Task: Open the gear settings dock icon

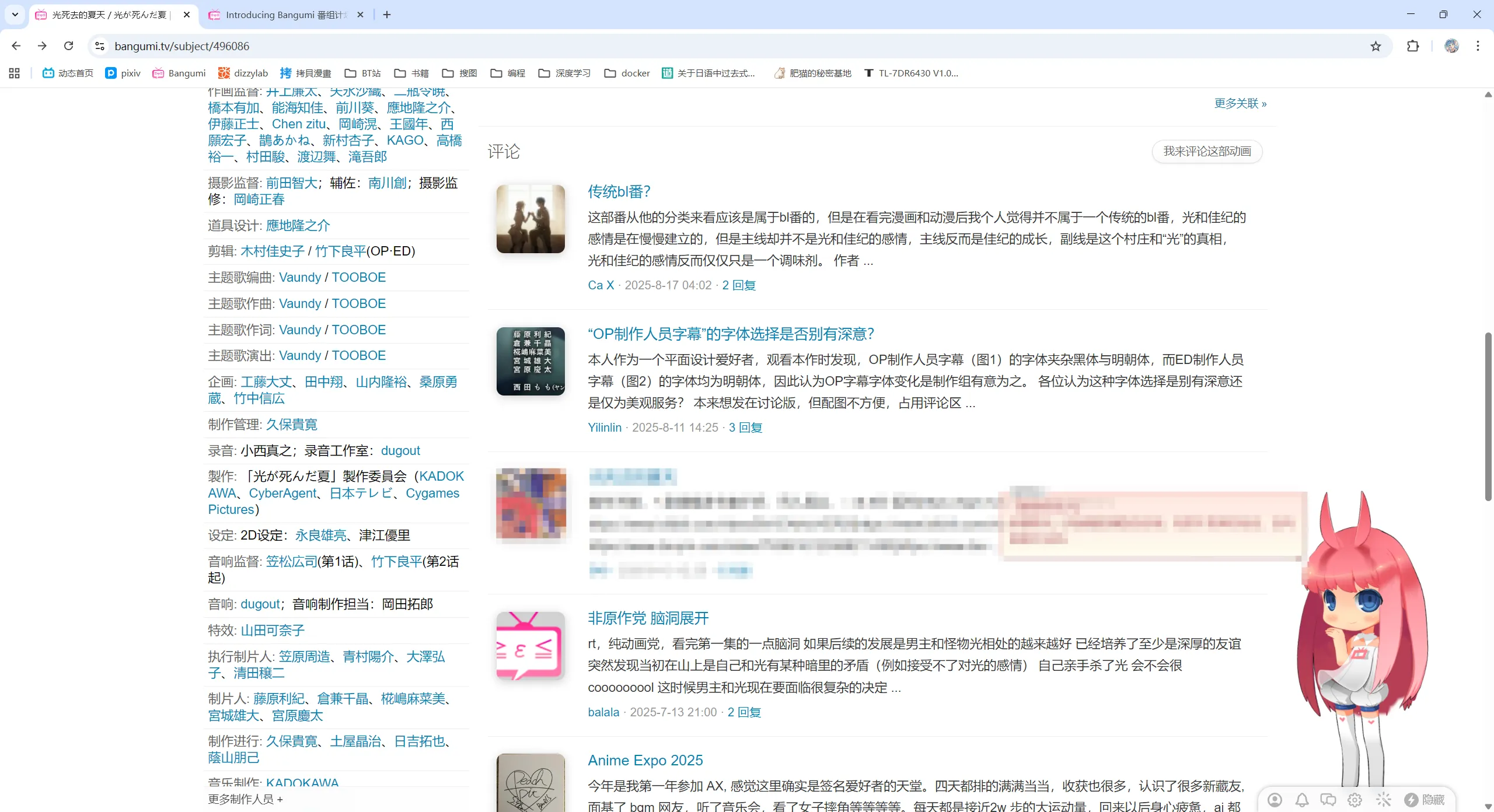Action: (x=1355, y=800)
